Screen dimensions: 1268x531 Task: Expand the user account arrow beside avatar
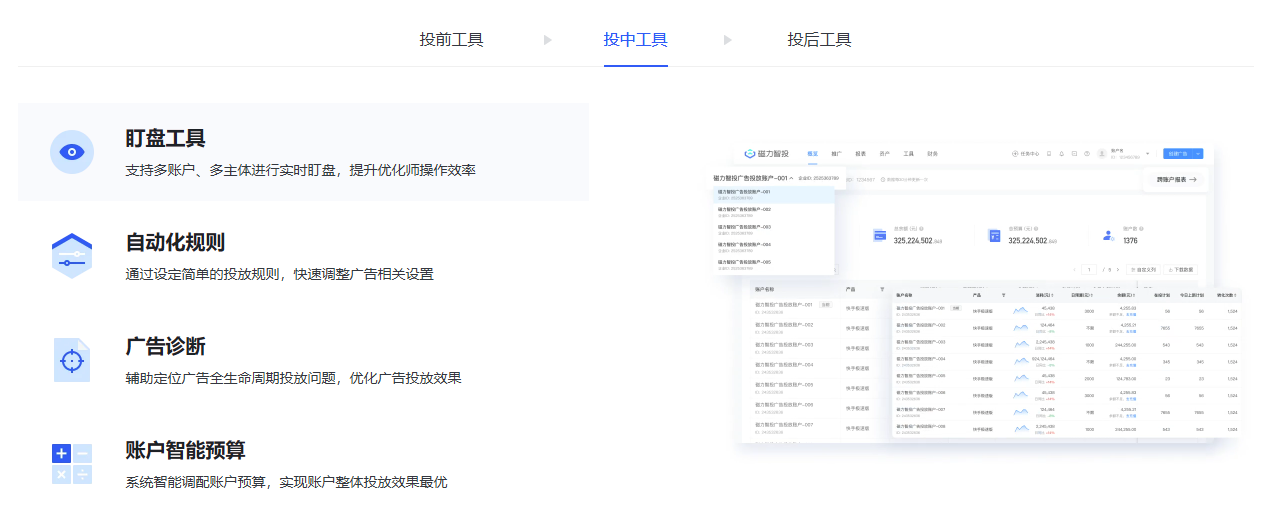coord(1147,153)
